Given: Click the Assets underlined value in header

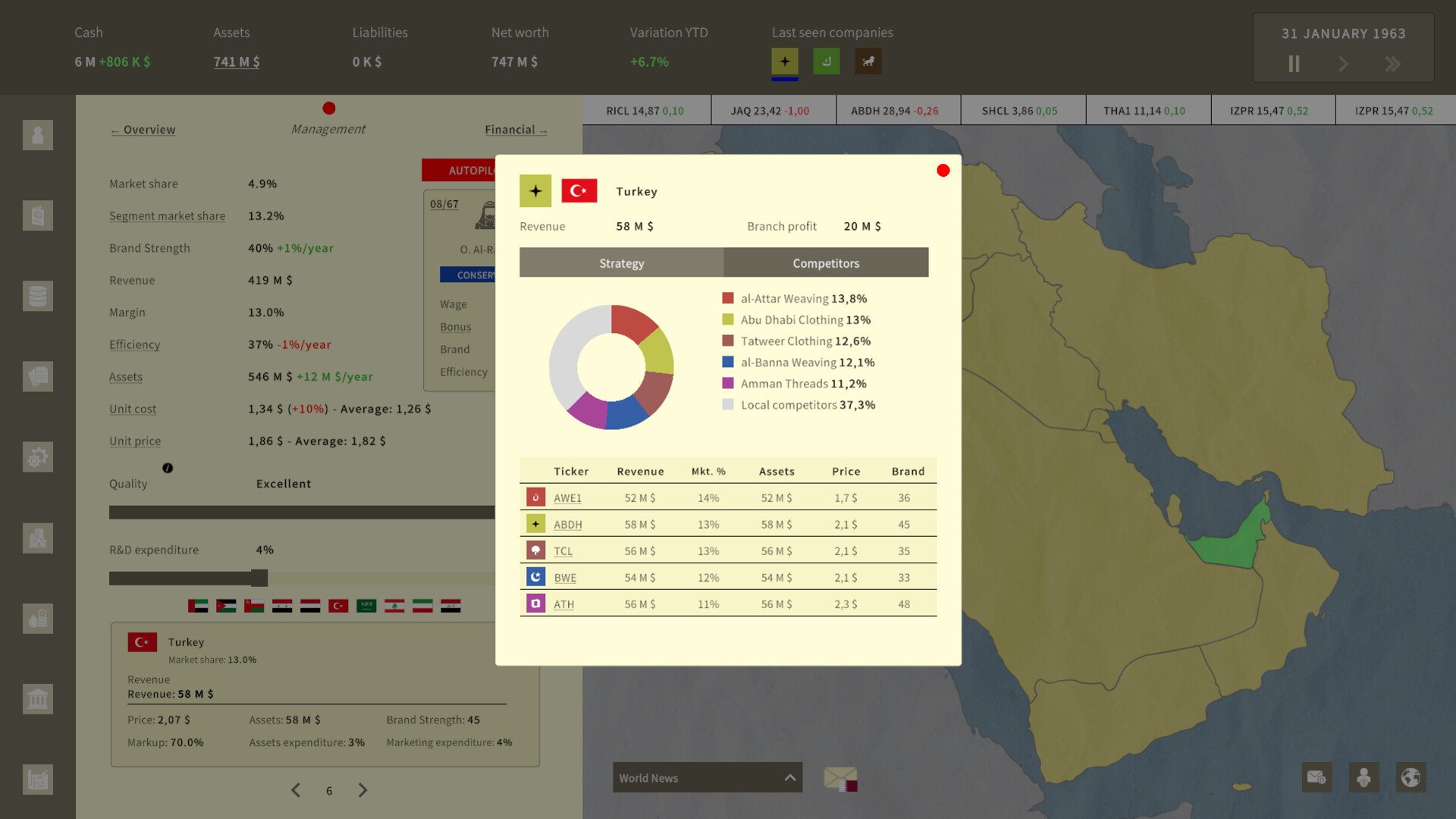Looking at the screenshot, I should [x=236, y=62].
